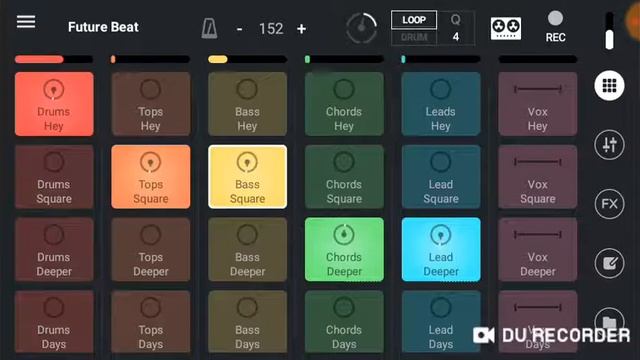Trigger the Vox Deeper pad
This screenshot has height=360, width=640.
point(538,249)
